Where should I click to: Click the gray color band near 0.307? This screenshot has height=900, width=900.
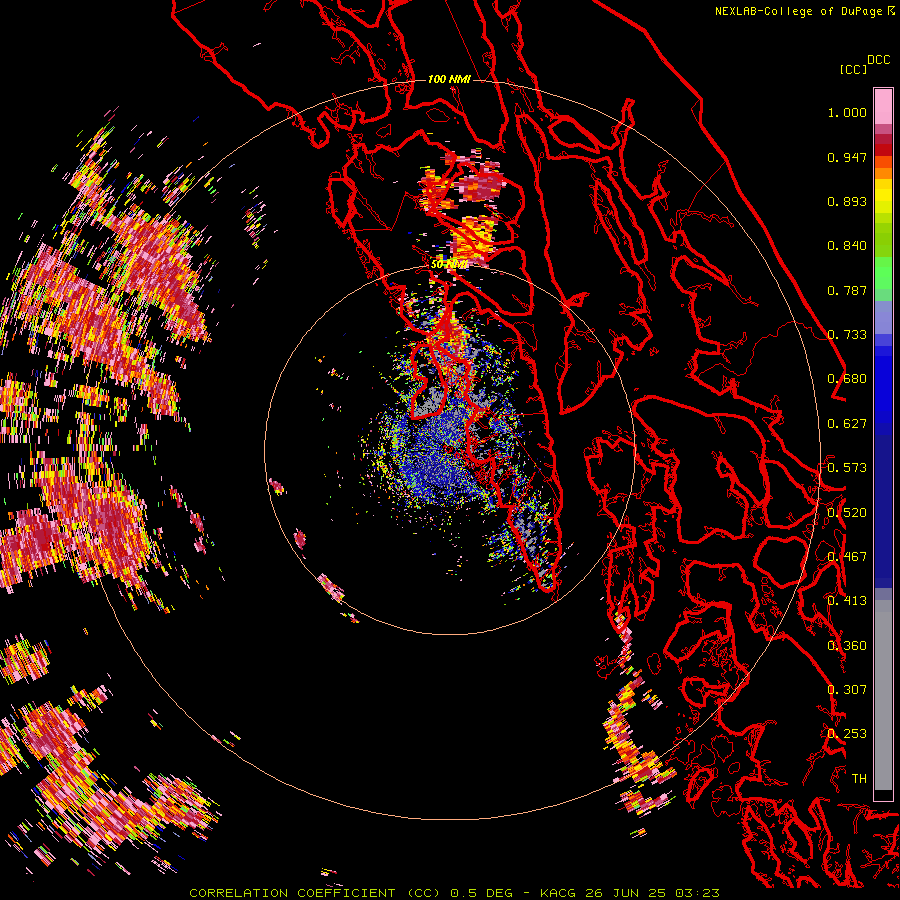pyautogui.click(x=883, y=695)
